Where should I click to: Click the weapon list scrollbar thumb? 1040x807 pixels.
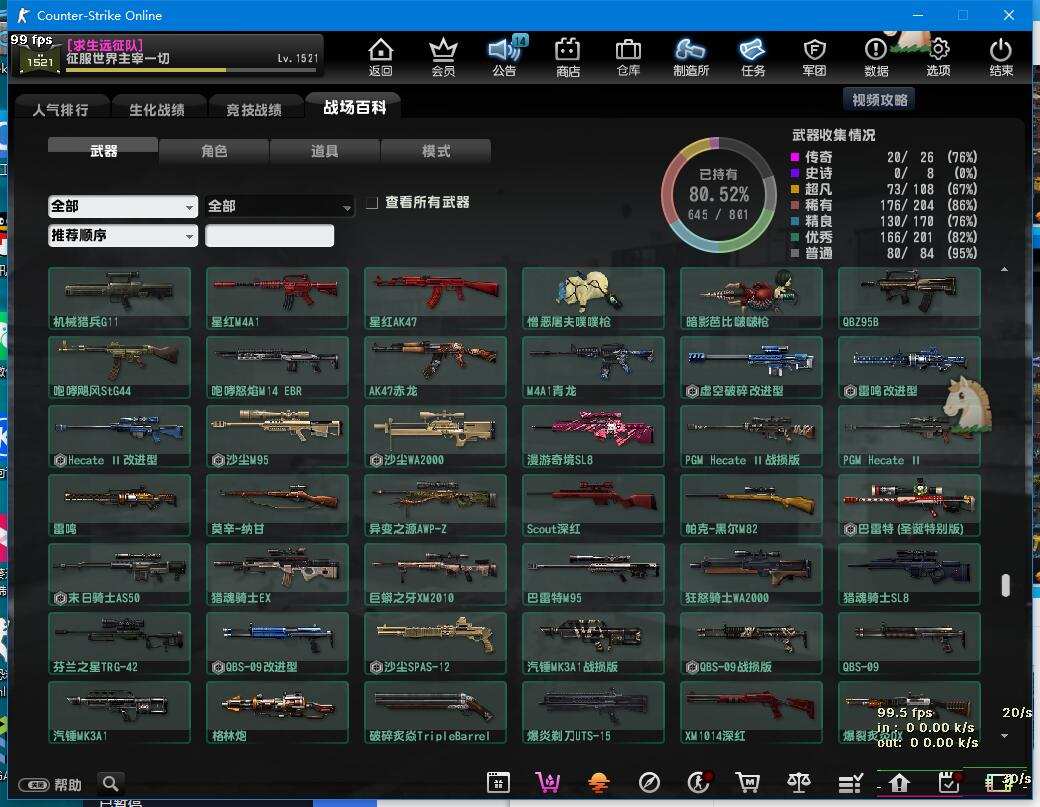point(1006,586)
